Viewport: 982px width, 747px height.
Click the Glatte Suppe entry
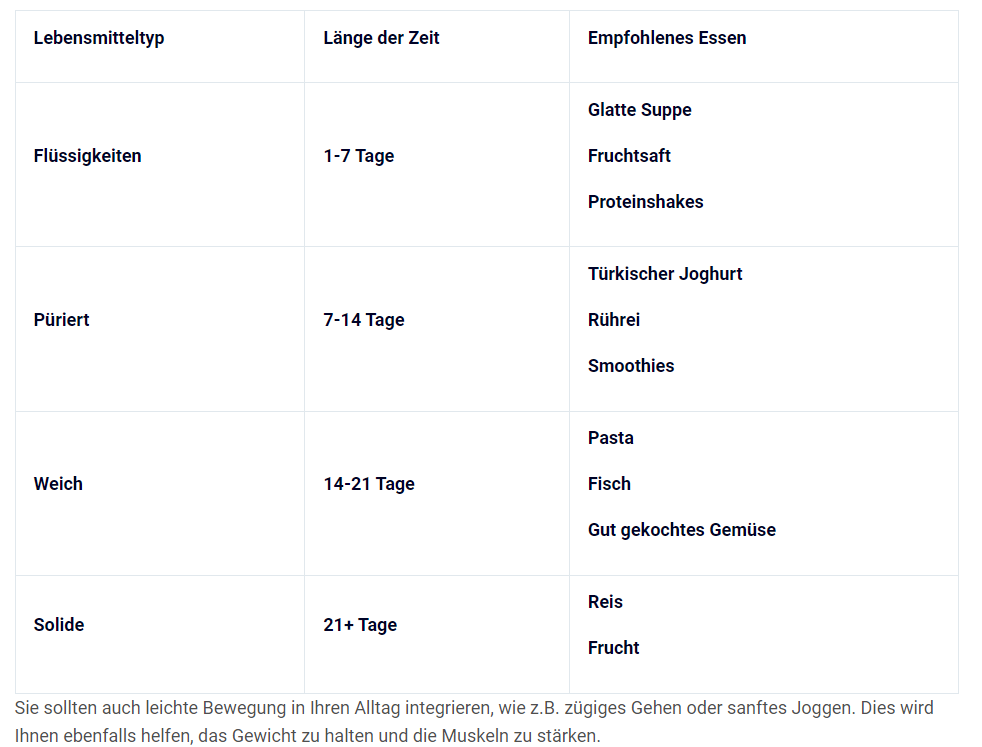639,110
